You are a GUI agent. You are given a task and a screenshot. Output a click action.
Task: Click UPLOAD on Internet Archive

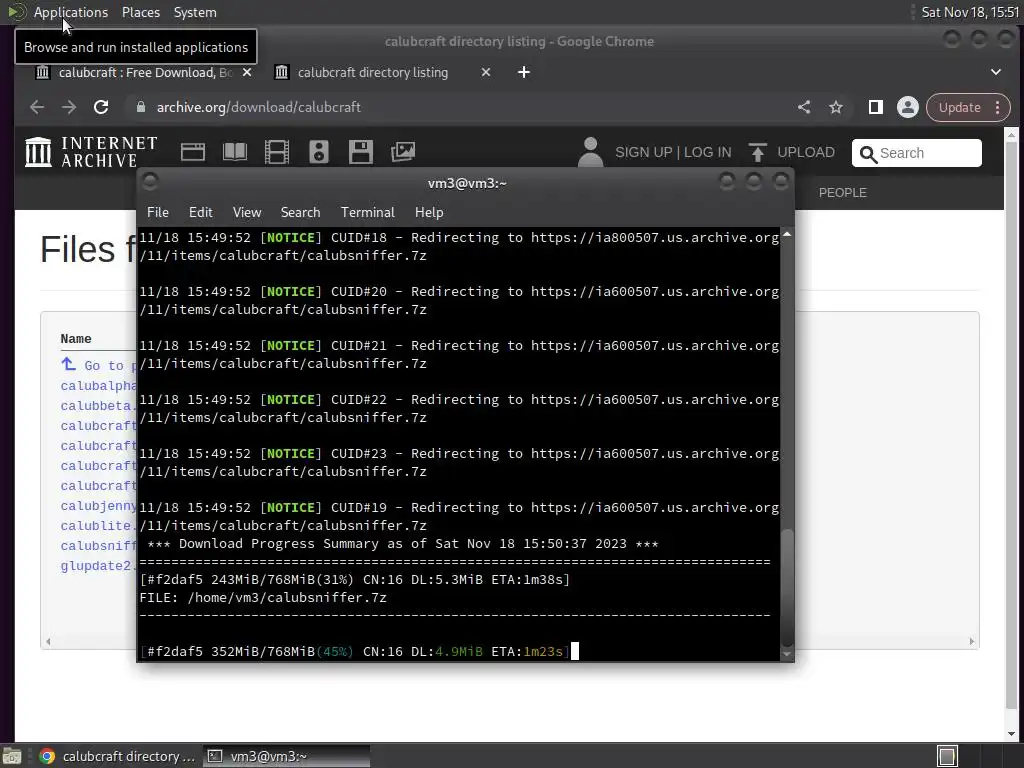[x=806, y=152]
